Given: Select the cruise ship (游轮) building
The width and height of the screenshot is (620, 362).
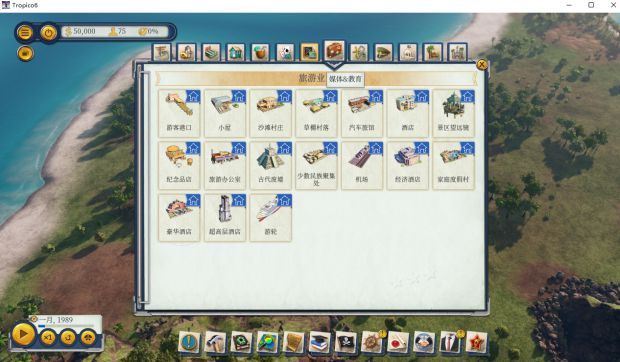Looking at the screenshot, I should (270, 217).
